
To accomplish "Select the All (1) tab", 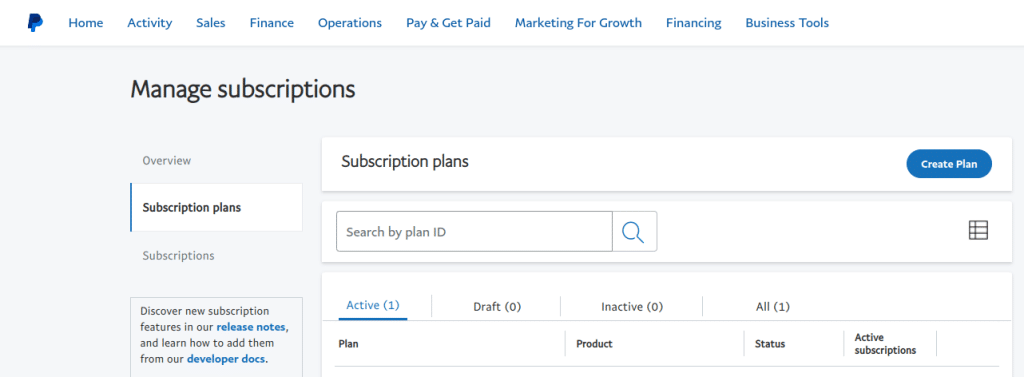I will (773, 306).
